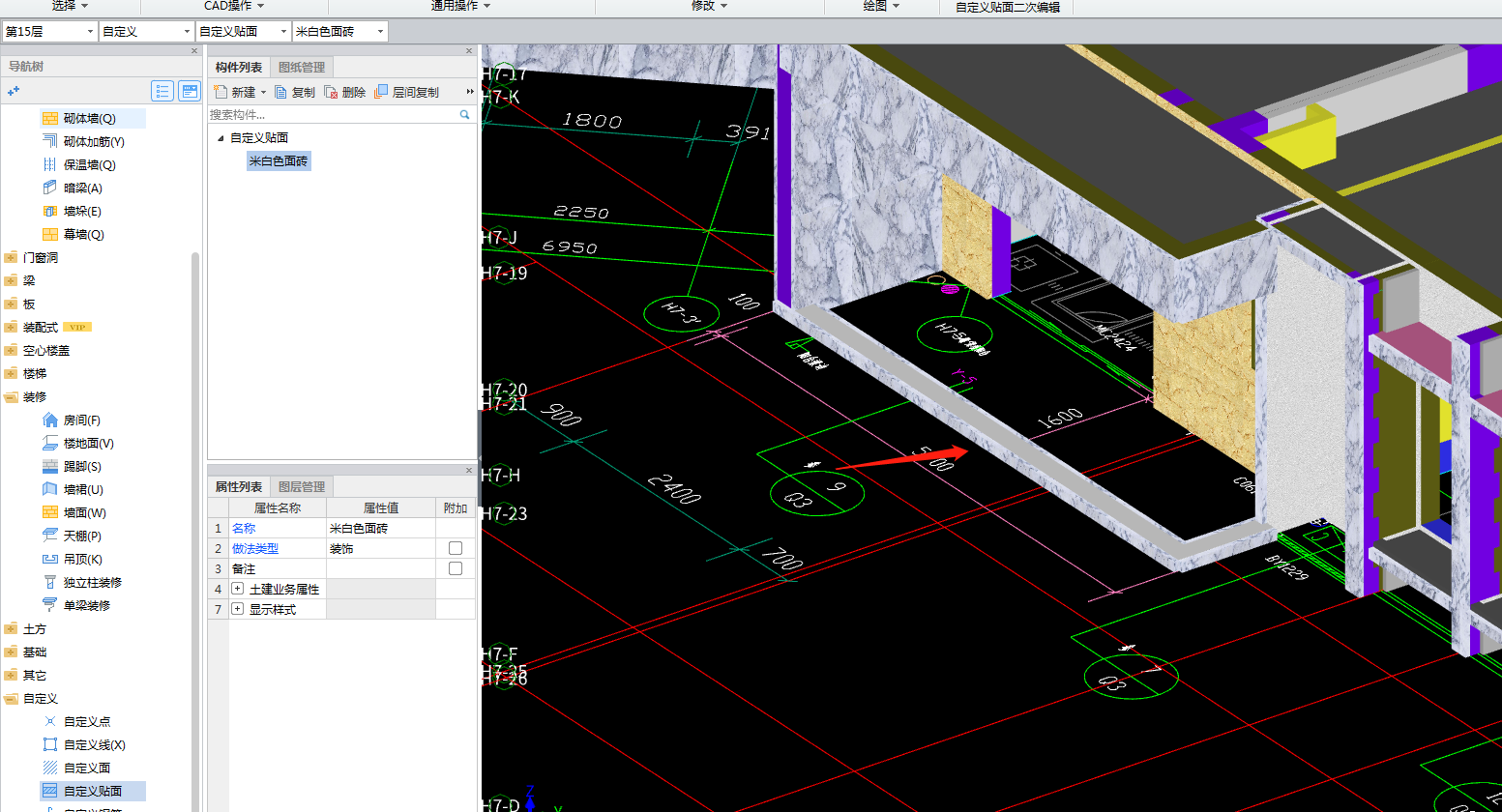Select the 墙面(W) icon

pos(50,512)
